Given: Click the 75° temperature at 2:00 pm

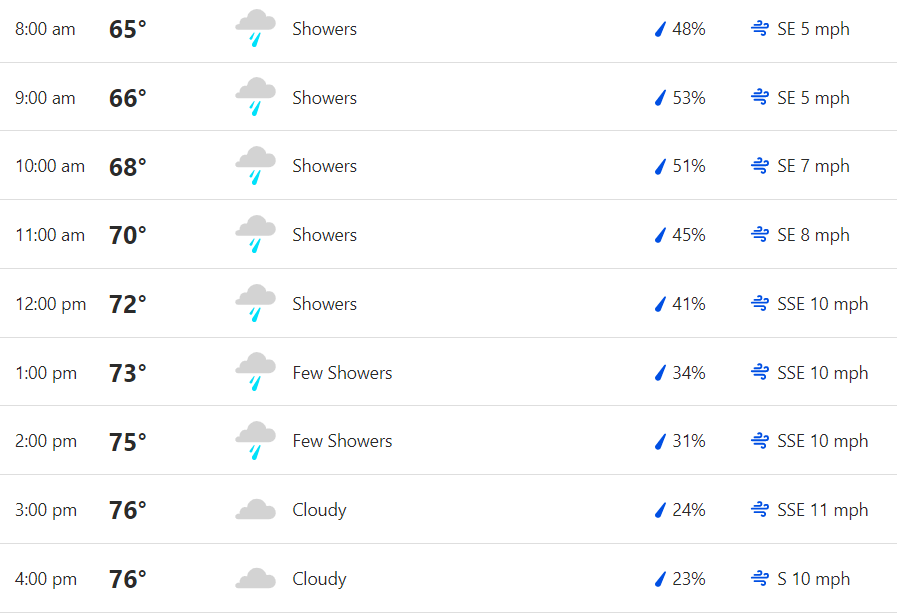Looking at the screenshot, I should (128, 442).
